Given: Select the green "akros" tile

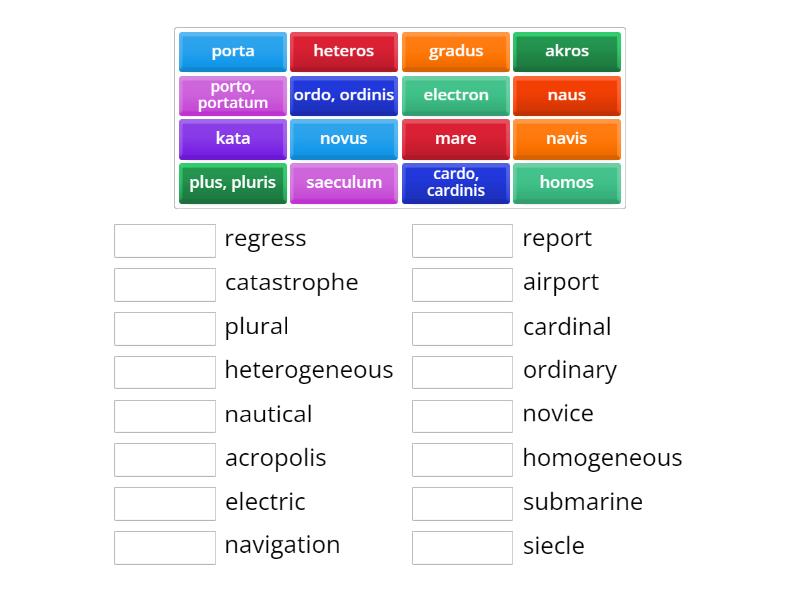Looking at the screenshot, I should click(x=567, y=51).
